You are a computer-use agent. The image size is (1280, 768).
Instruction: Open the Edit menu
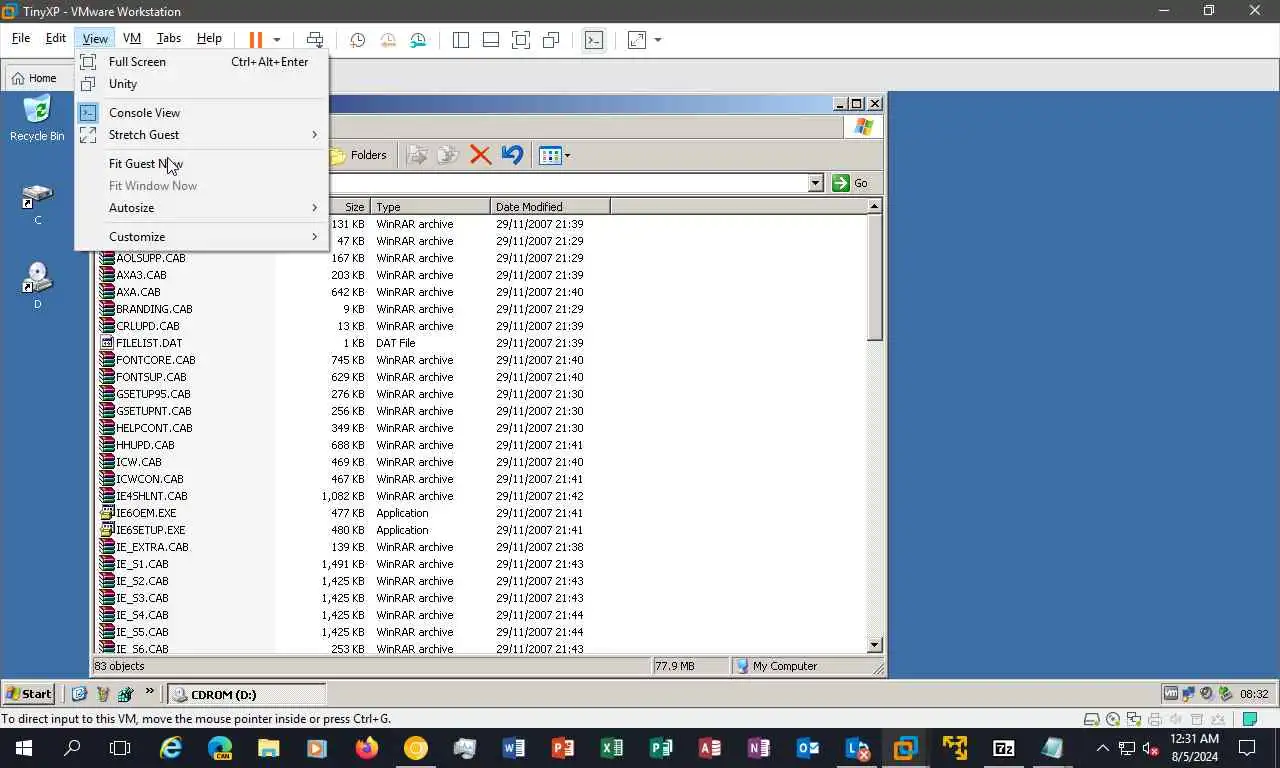[56, 38]
